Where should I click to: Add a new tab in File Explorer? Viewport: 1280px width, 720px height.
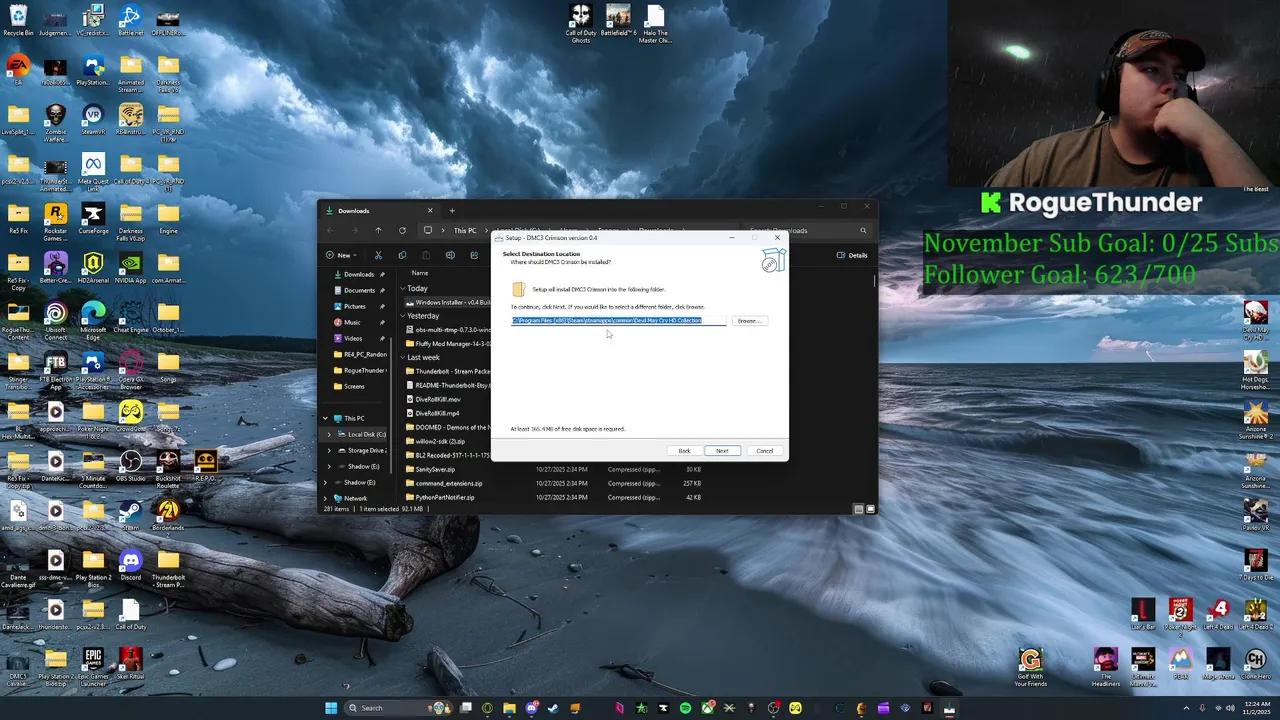click(x=452, y=211)
